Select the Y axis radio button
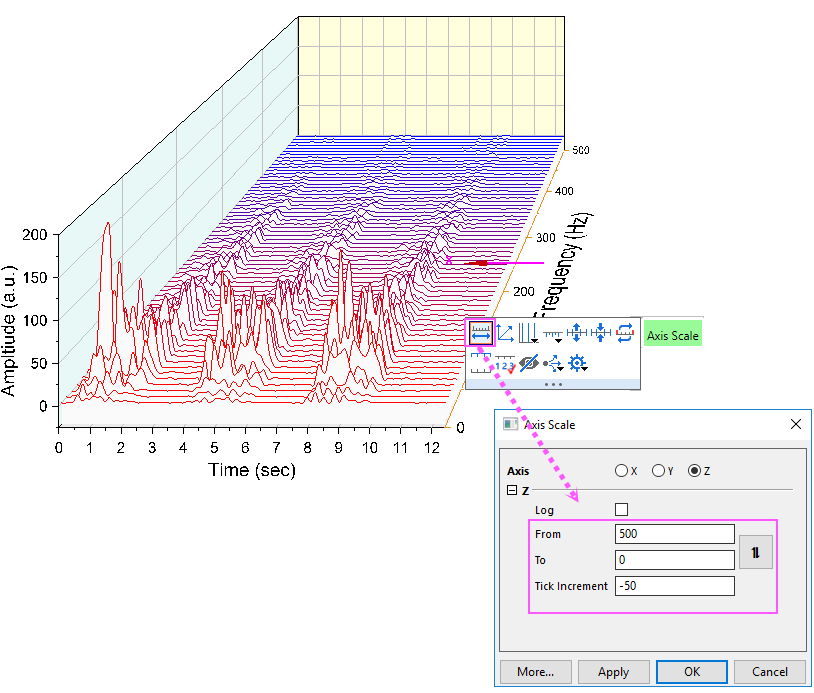 tap(660, 470)
